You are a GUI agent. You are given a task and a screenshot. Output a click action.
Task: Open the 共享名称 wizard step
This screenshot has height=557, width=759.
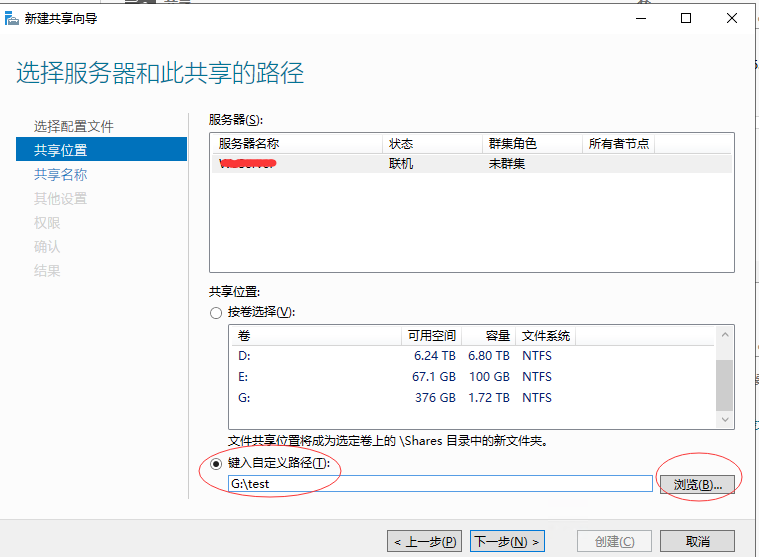(x=61, y=174)
